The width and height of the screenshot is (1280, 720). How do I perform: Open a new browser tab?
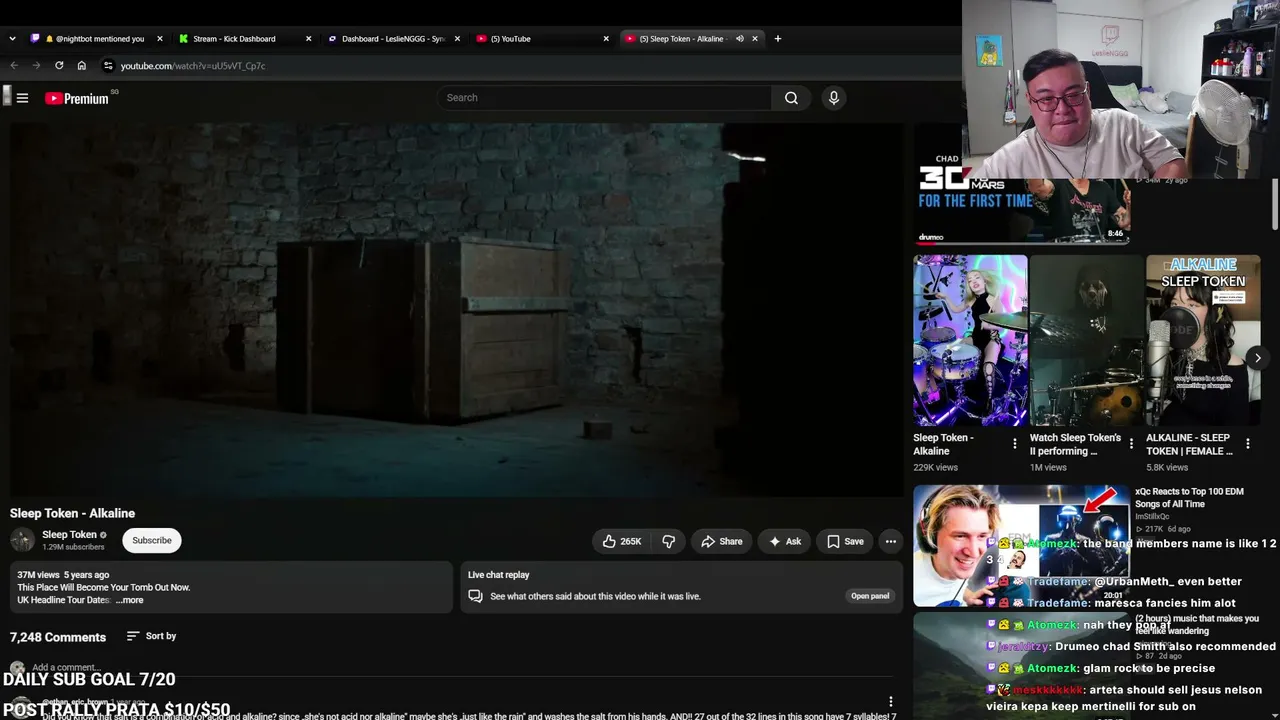(778, 39)
